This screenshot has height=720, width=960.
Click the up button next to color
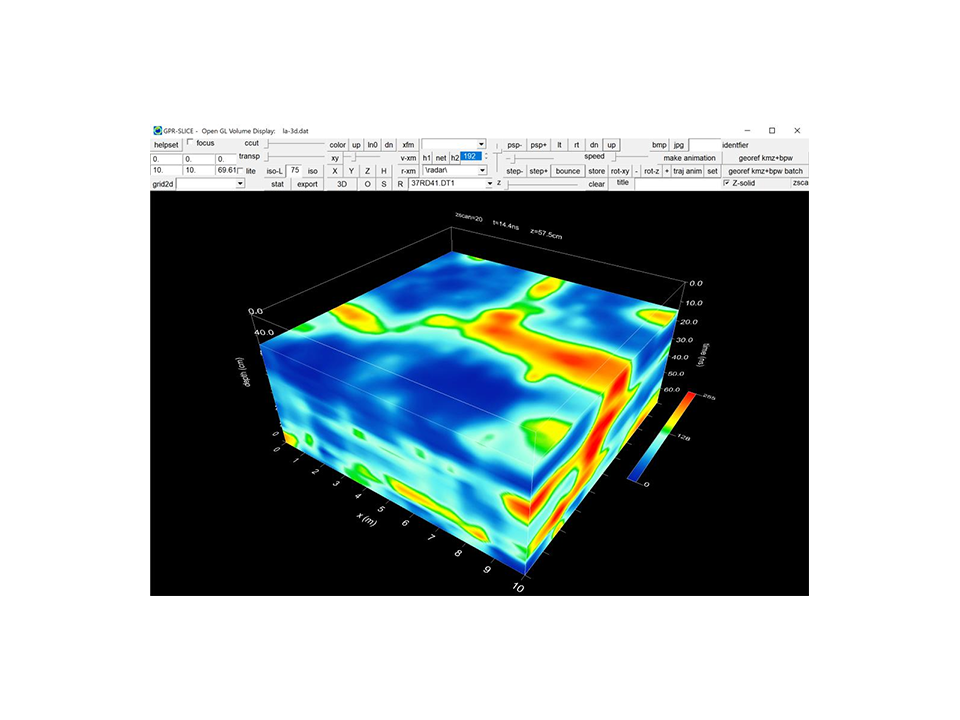356,145
